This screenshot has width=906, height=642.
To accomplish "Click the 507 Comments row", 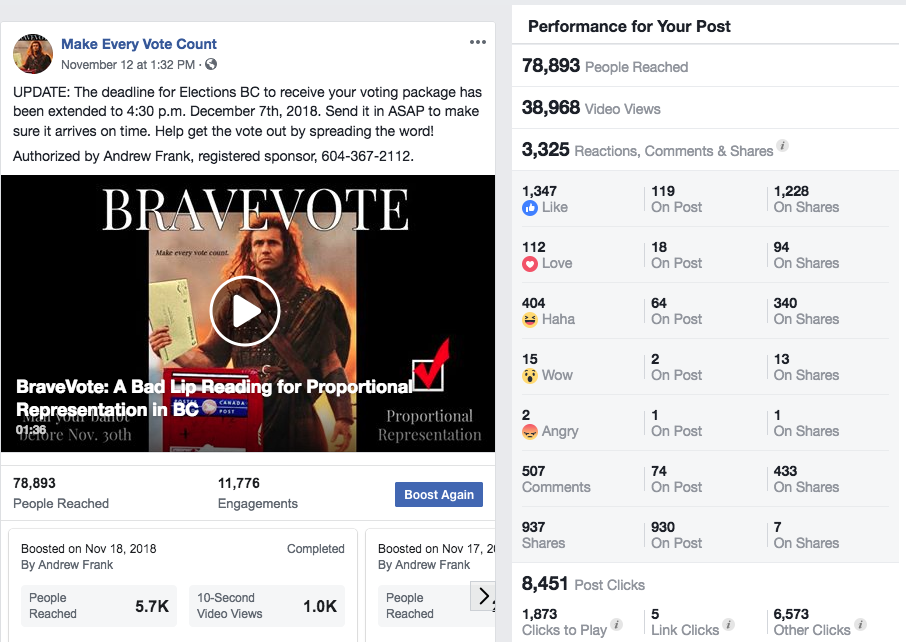I will click(706, 479).
